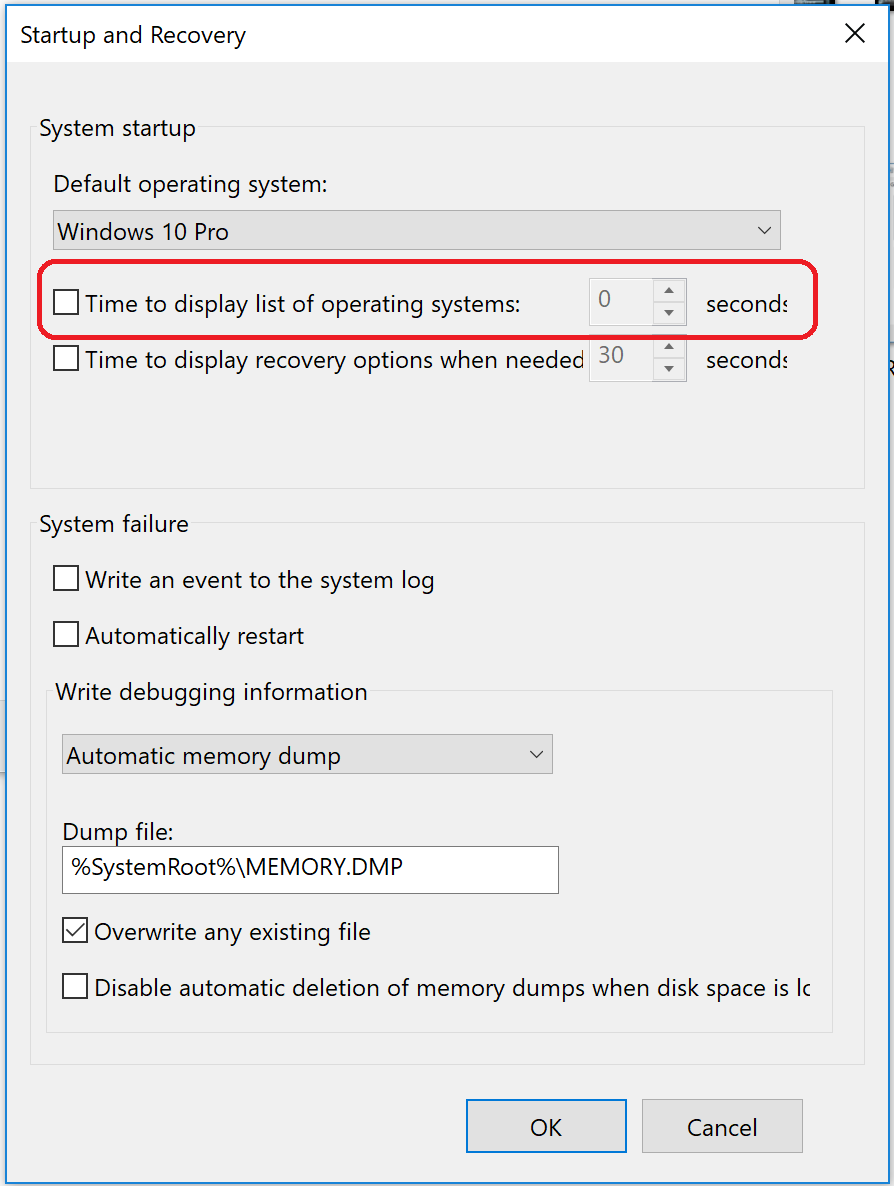
Task: Decrease recovery options time with down arrow
Action: pos(669,370)
